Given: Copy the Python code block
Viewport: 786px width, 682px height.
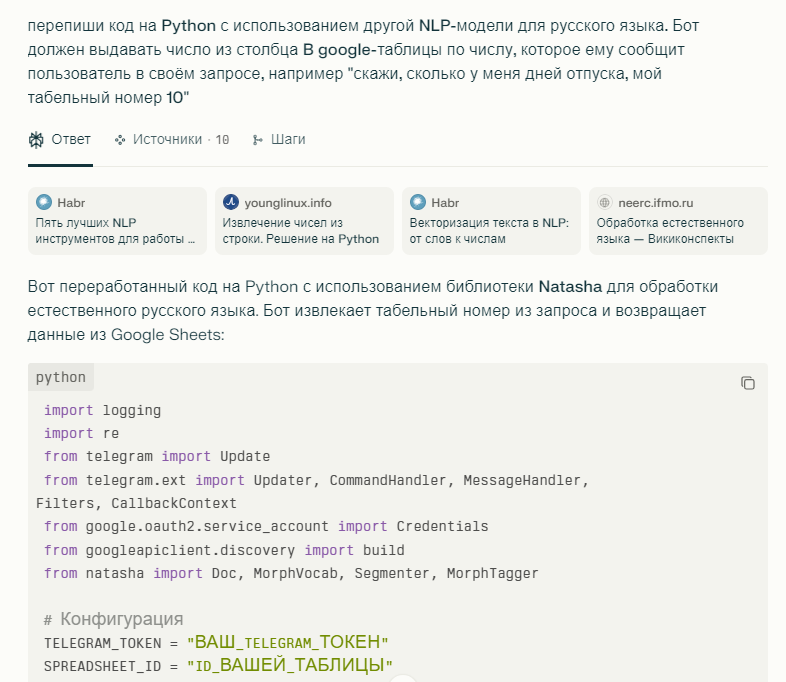Looking at the screenshot, I should coord(747,383).
